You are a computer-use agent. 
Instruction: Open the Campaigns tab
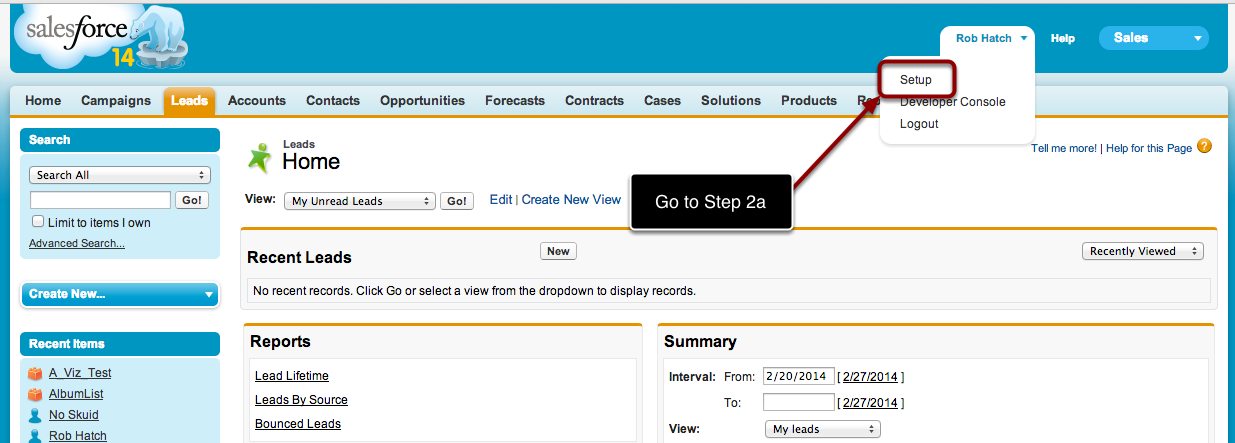click(116, 100)
